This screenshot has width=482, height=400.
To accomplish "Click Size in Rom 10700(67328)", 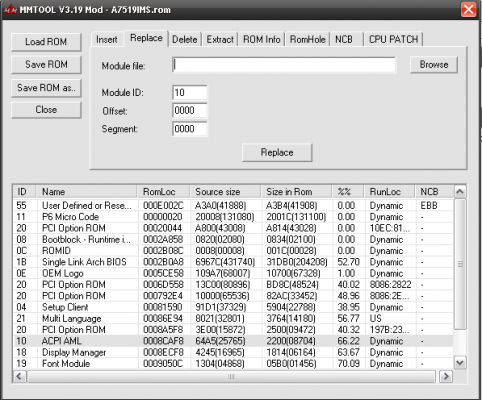I will [x=293, y=273].
